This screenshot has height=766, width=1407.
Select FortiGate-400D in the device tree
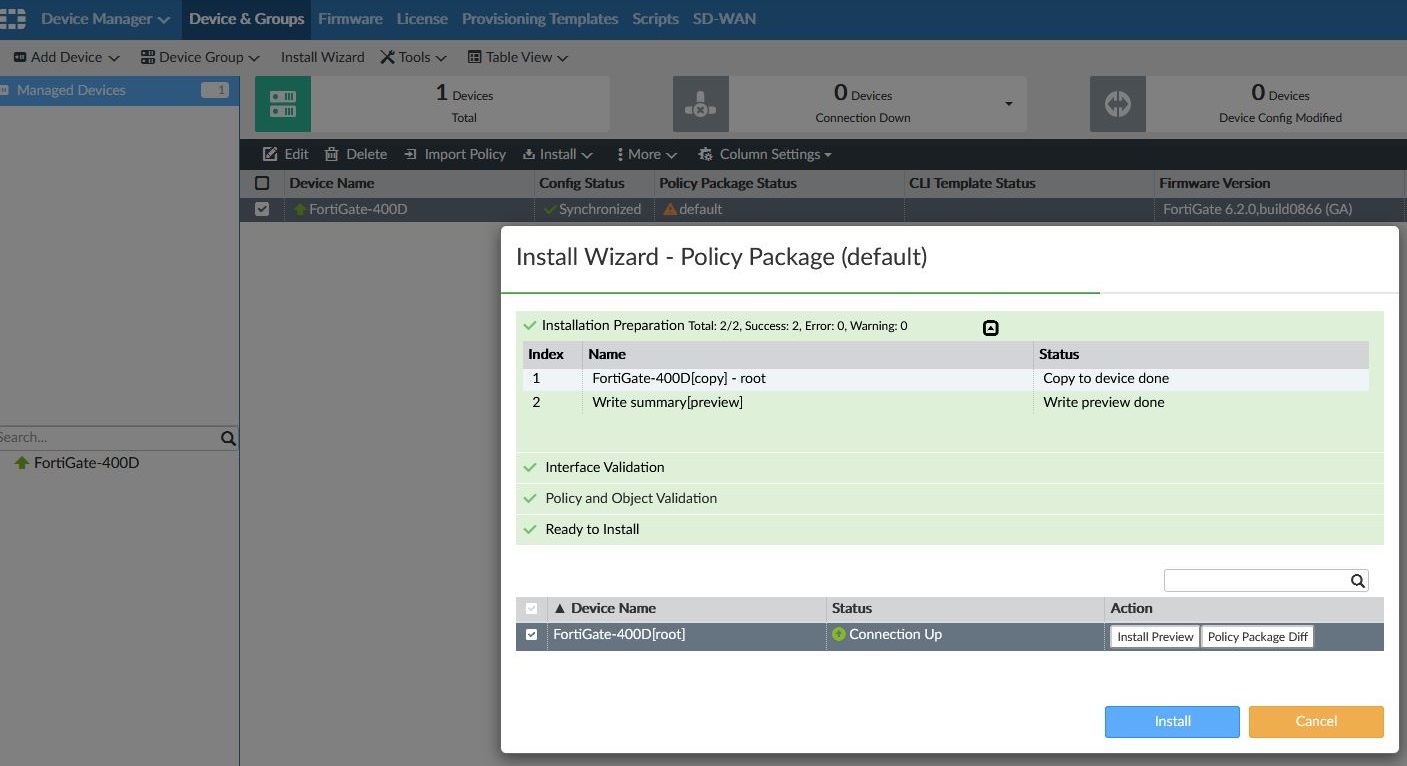86,463
